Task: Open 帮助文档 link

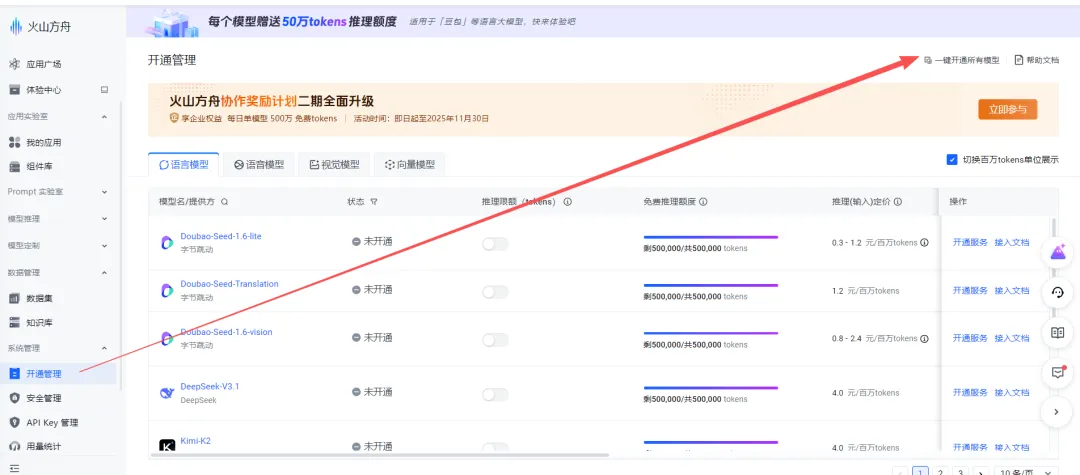Action: [1037, 61]
